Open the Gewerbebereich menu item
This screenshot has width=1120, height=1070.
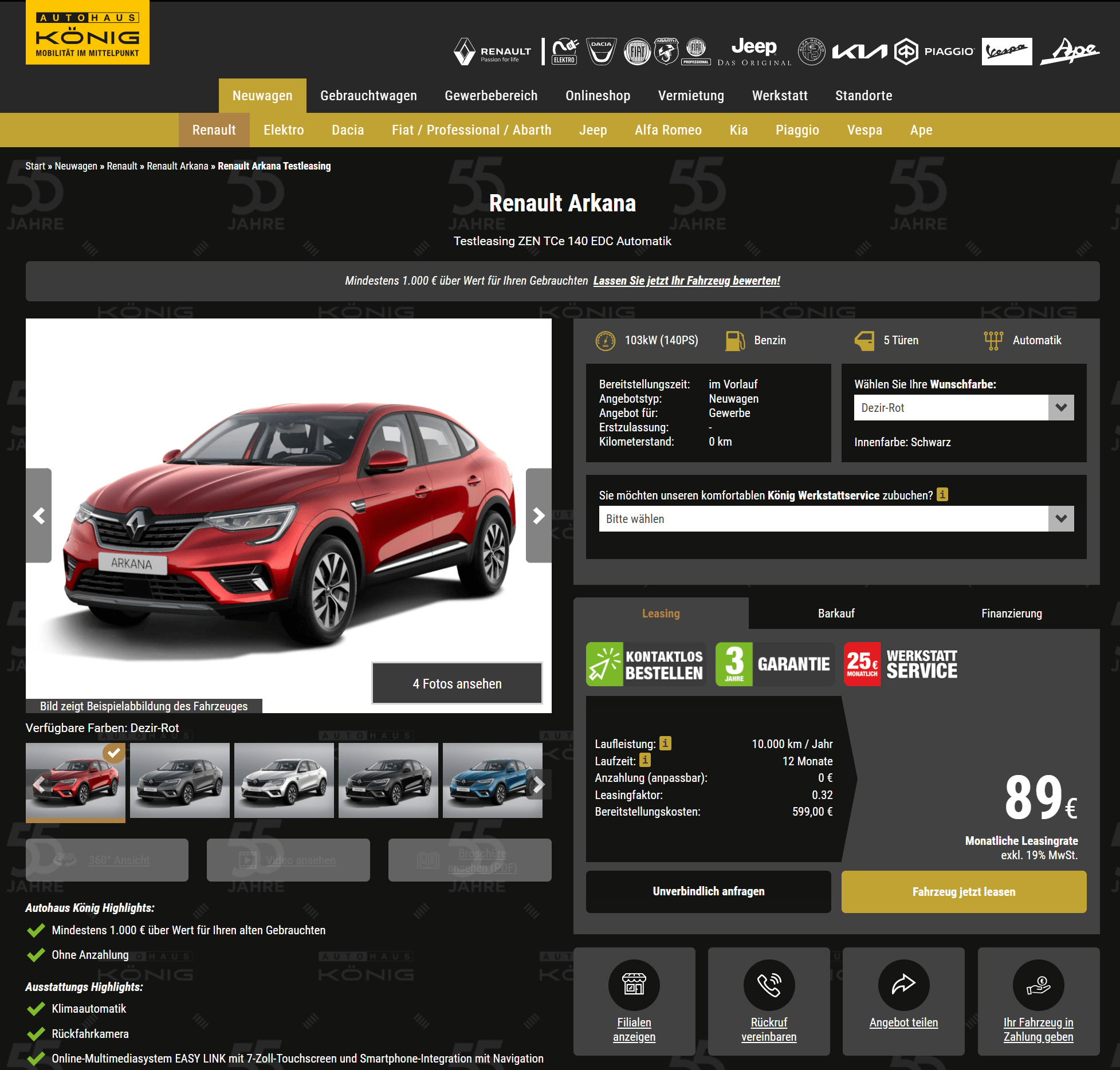point(491,96)
